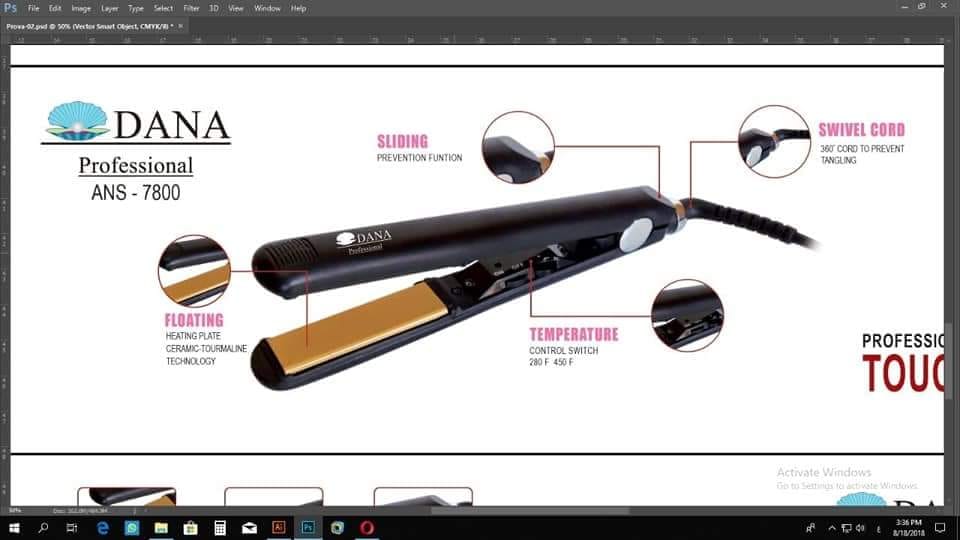Click the FLOATING heading on canvas
The width and height of the screenshot is (960, 540).
[194, 320]
